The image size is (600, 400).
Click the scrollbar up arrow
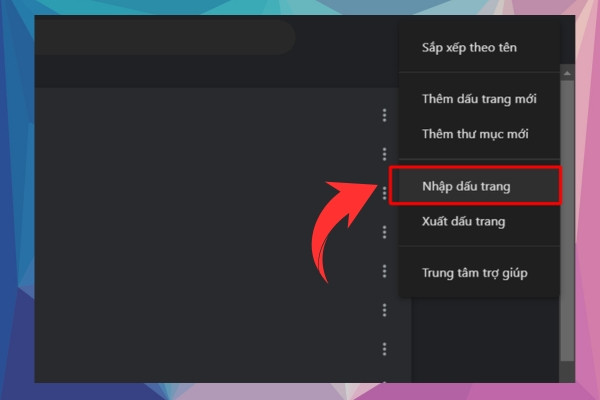(x=567, y=73)
